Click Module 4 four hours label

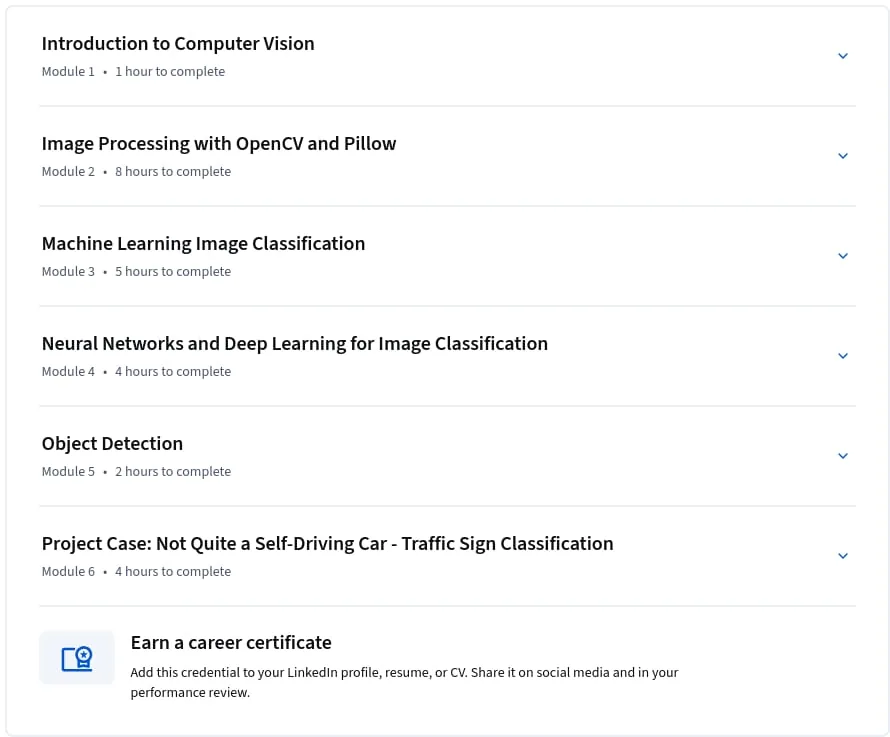pos(136,371)
